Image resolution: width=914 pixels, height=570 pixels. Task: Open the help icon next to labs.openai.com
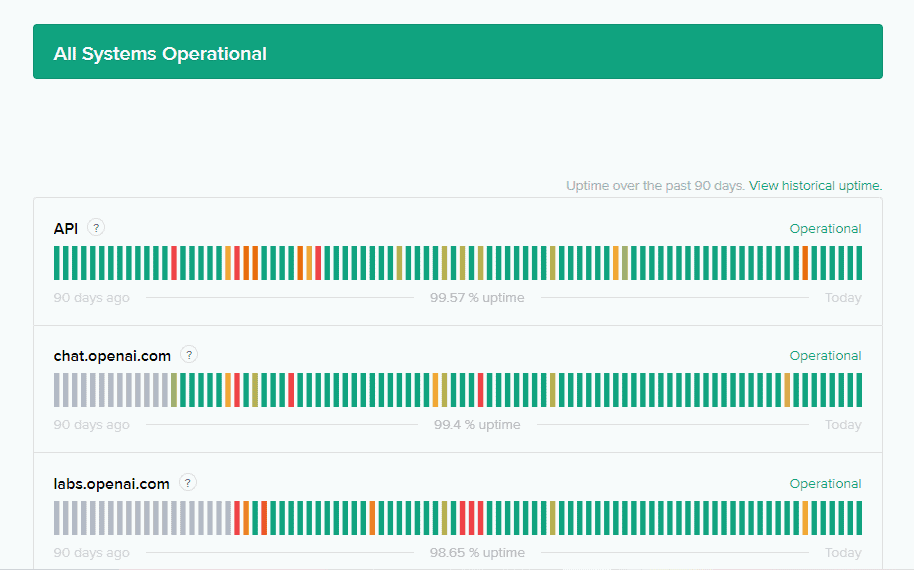[x=188, y=483]
